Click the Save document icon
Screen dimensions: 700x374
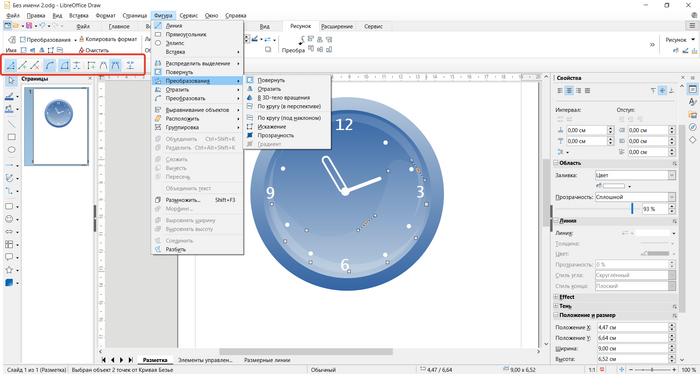[x=29, y=26]
